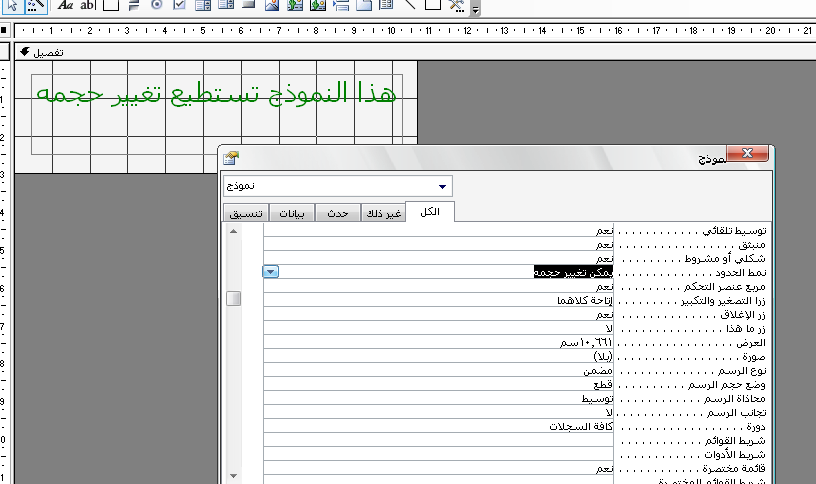816x484 pixels.
Task: Pick the Text Box (ab|) tool
Action: click(88, 6)
